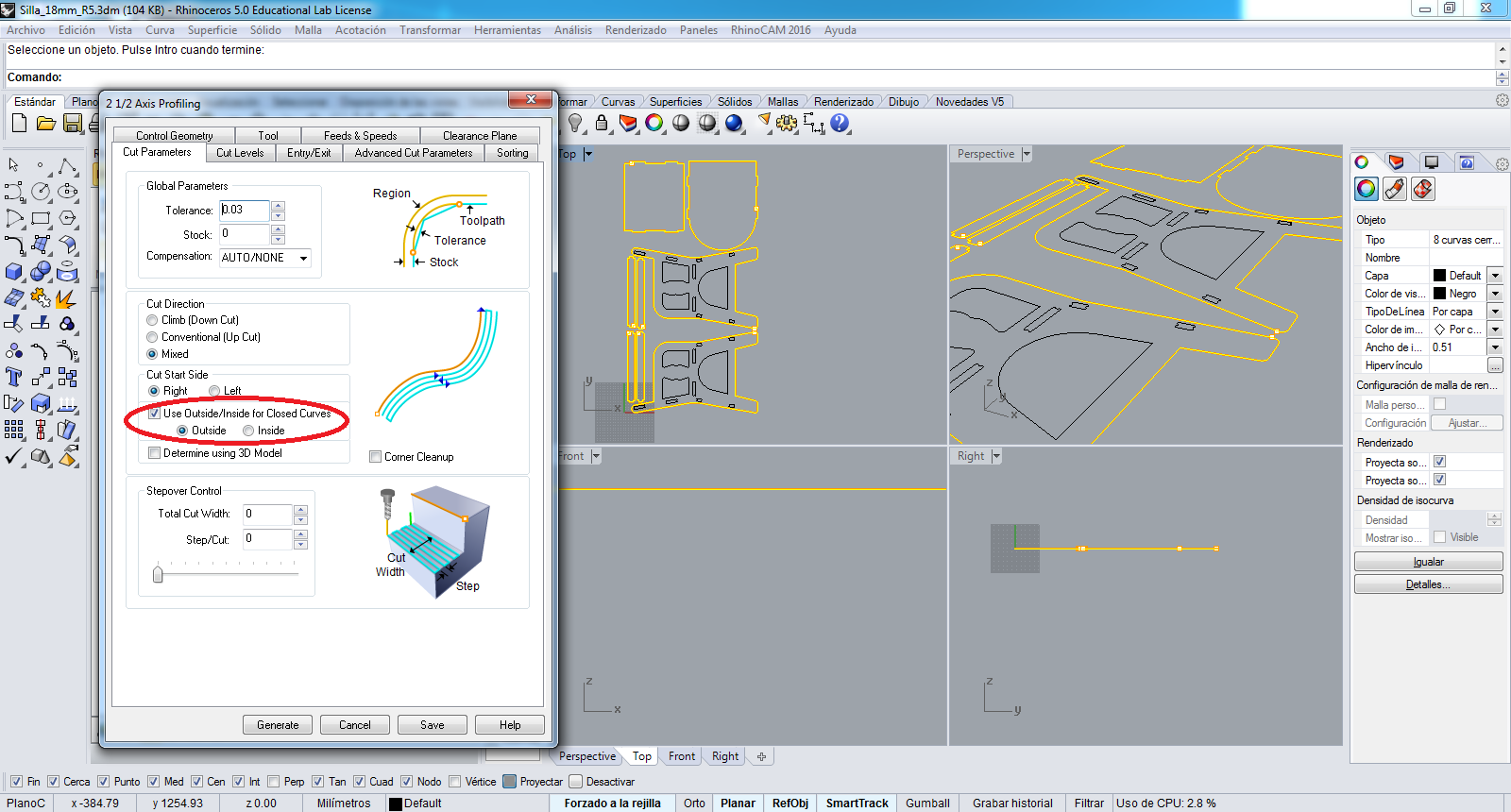Open the Front viewport title menu arrow

click(596, 456)
